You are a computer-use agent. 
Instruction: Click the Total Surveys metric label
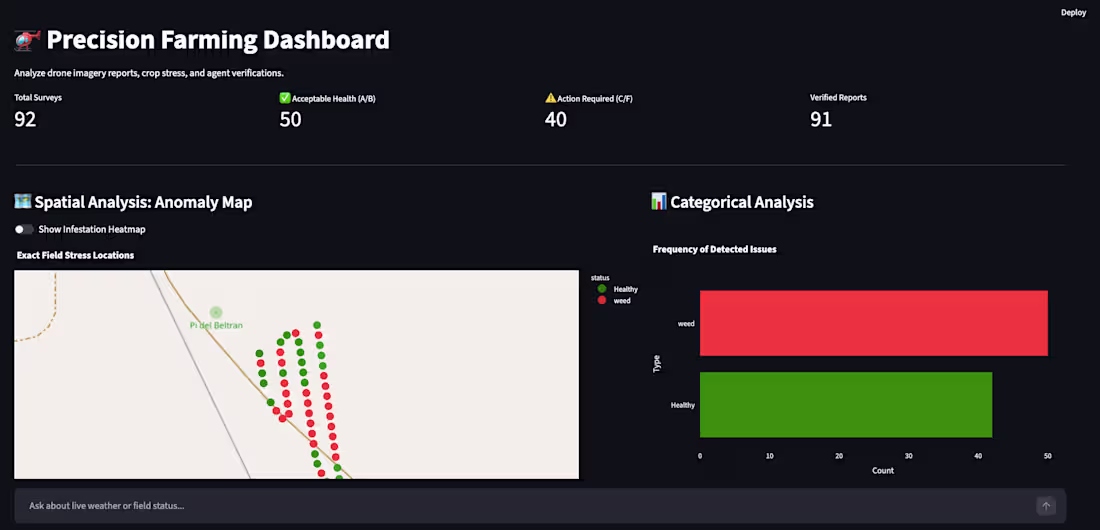click(39, 98)
